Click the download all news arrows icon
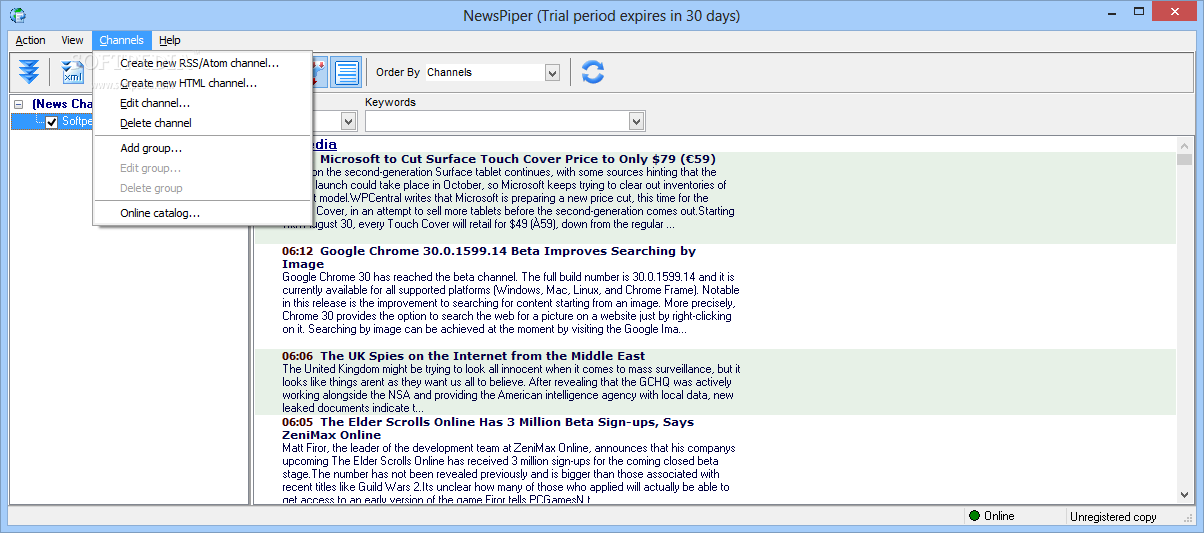This screenshot has width=1204, height=533. (x=30, y=72)
